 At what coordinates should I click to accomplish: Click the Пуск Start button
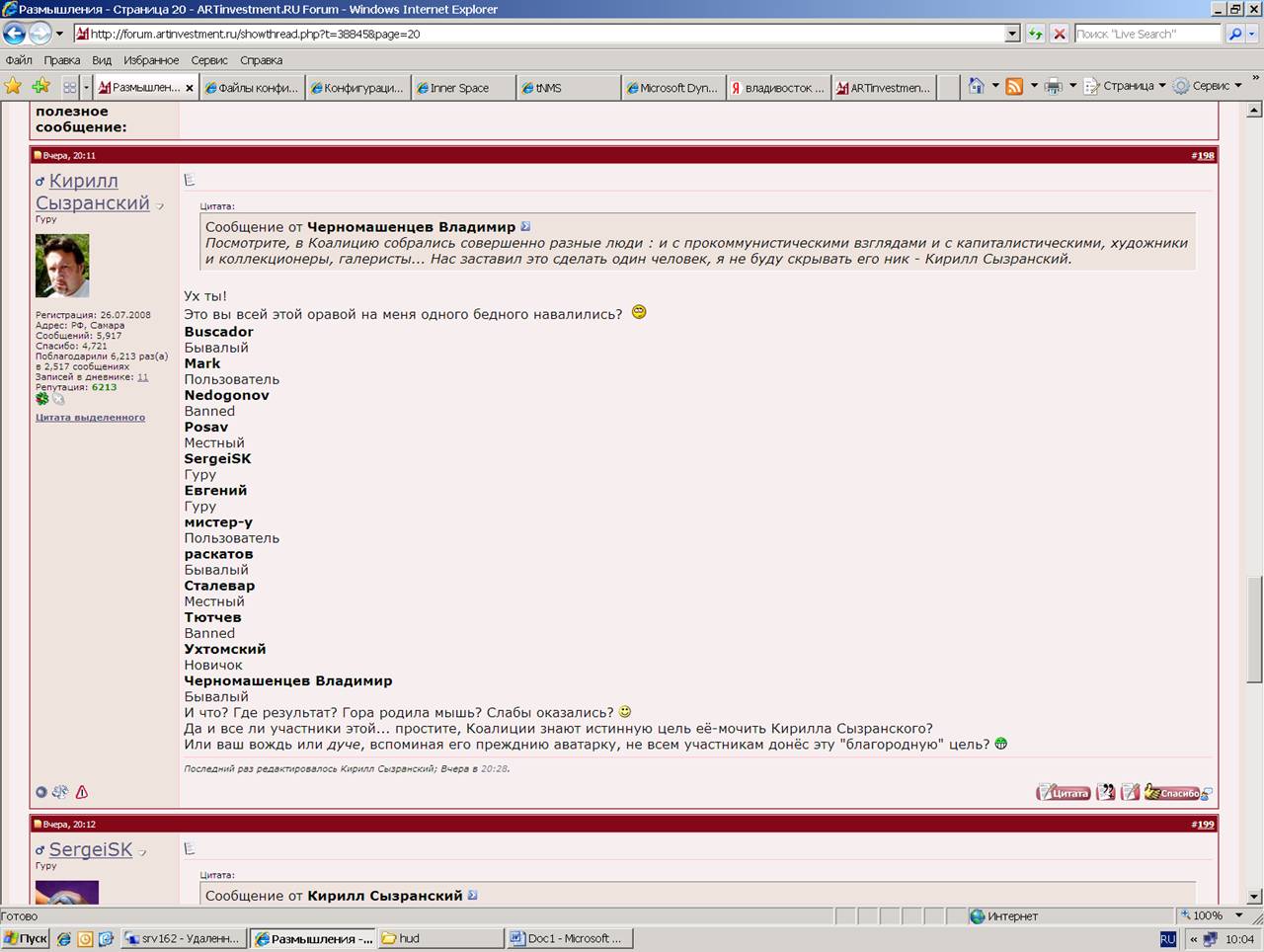pos(26,939)
